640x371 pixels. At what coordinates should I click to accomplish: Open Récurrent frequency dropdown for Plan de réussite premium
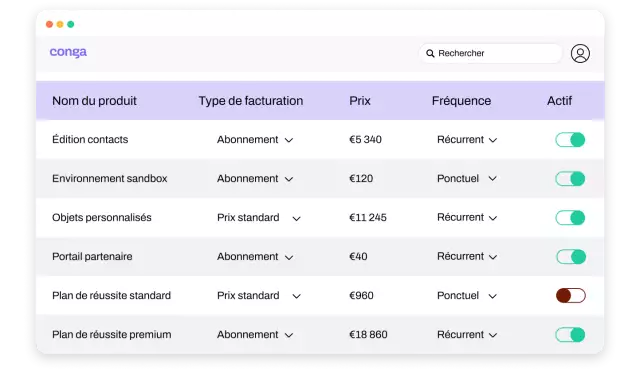[x=467, y=335]
